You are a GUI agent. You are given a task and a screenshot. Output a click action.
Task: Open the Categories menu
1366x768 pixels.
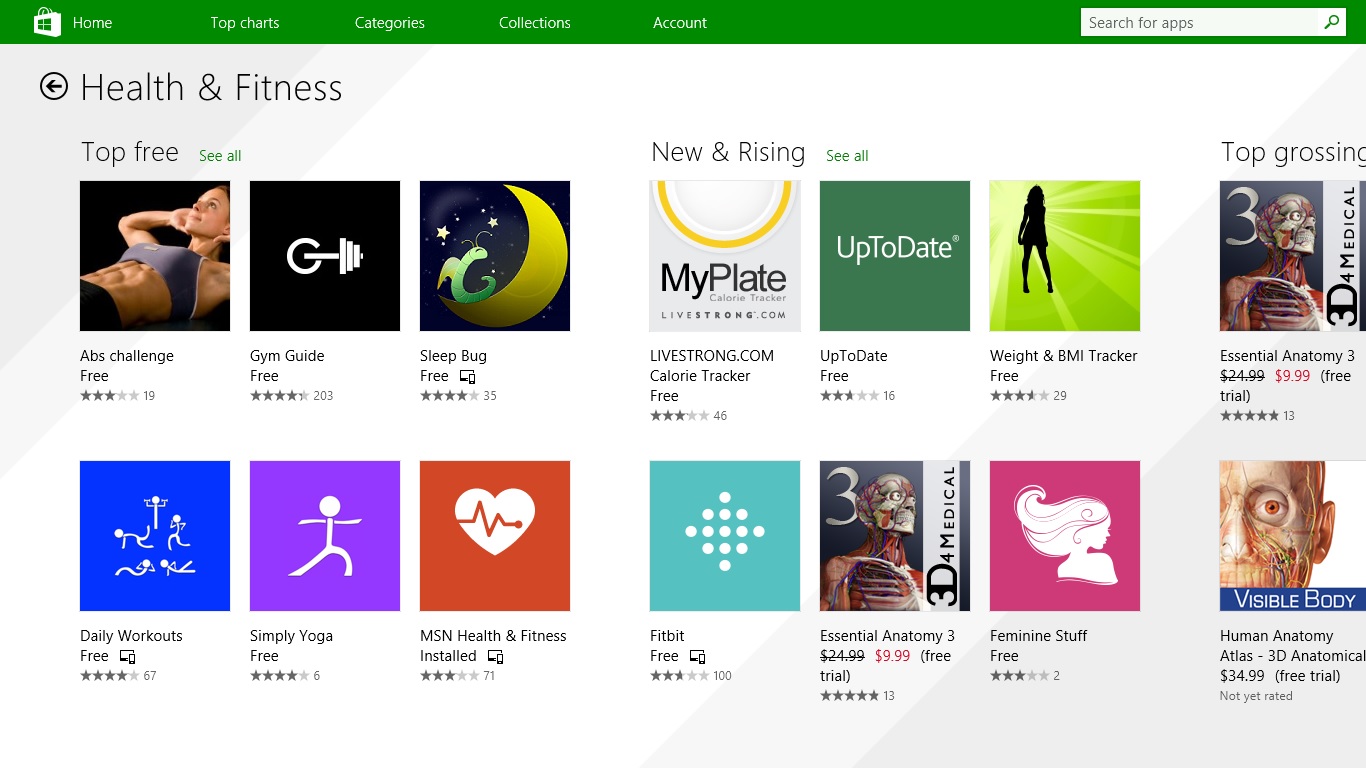pyautogui.click(x=390, y=22)
